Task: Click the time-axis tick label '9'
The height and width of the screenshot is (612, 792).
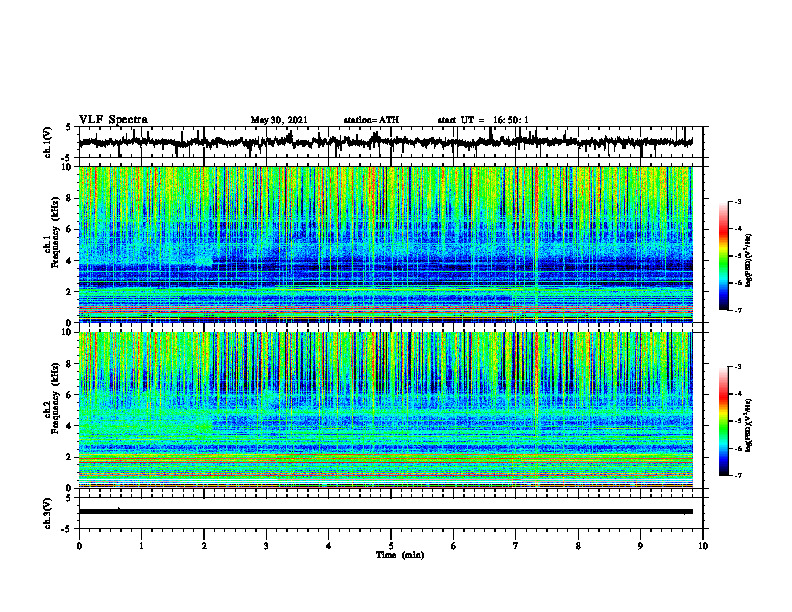Action: point(640,546)
